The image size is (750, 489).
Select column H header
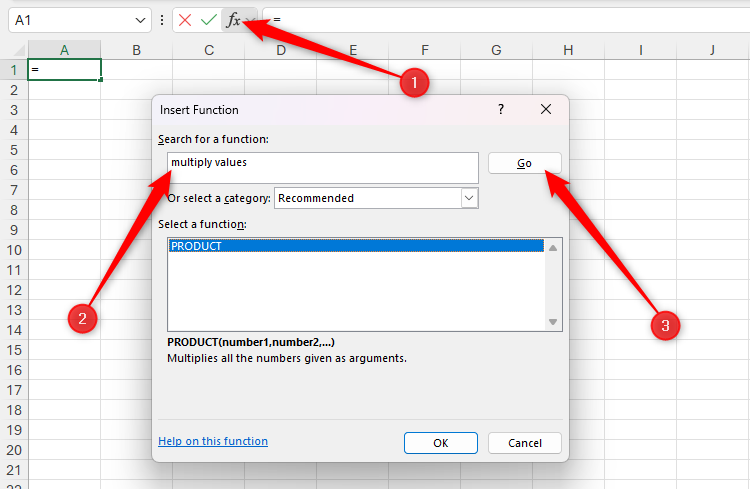568,50
